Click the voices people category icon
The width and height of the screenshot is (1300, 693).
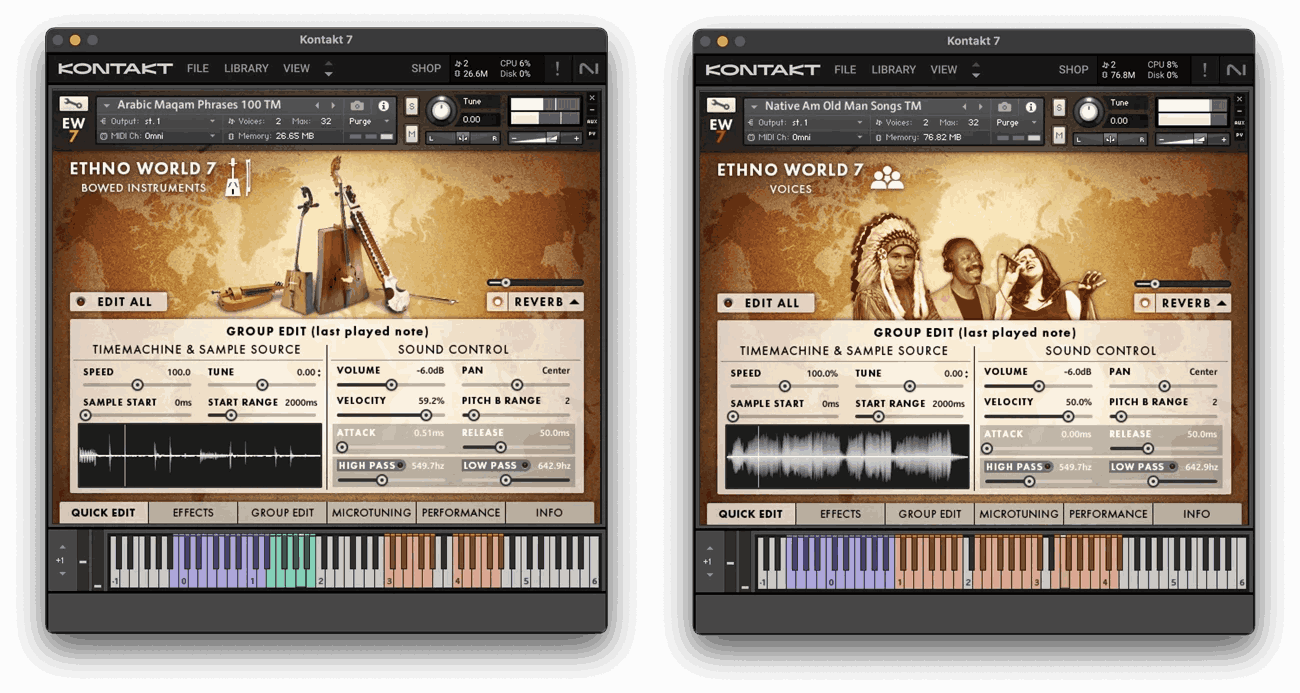(x=886, y=178)
